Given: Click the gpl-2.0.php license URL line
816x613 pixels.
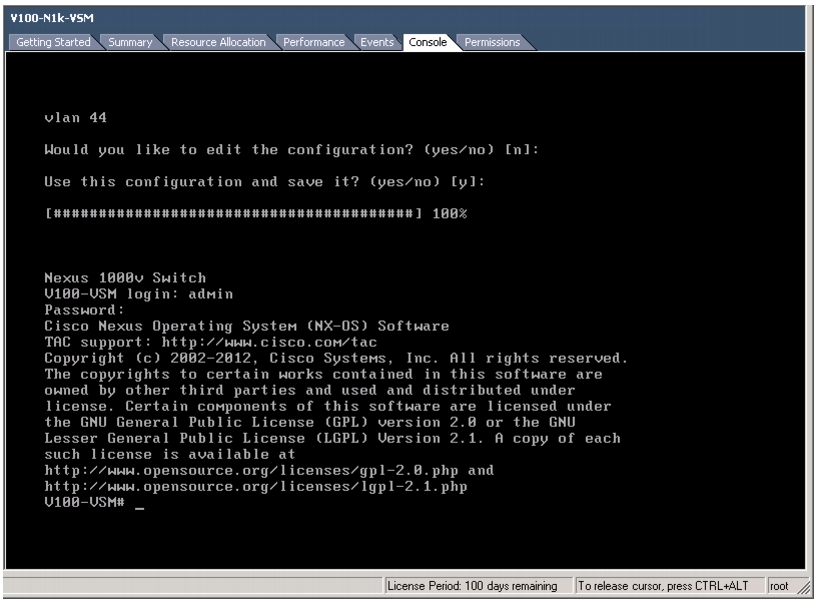Looking at the screenshot, I should pyautogui.click(x=269, y=470).
